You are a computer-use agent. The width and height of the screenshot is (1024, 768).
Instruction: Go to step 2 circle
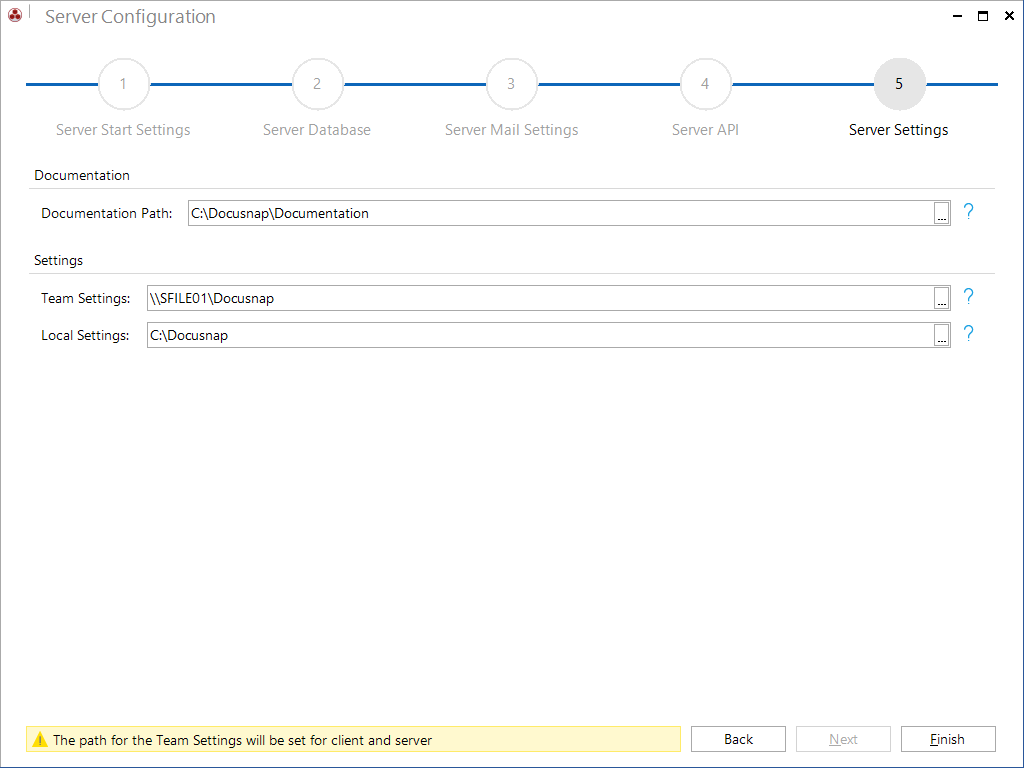pyautogui.click(x=317, y=84)
